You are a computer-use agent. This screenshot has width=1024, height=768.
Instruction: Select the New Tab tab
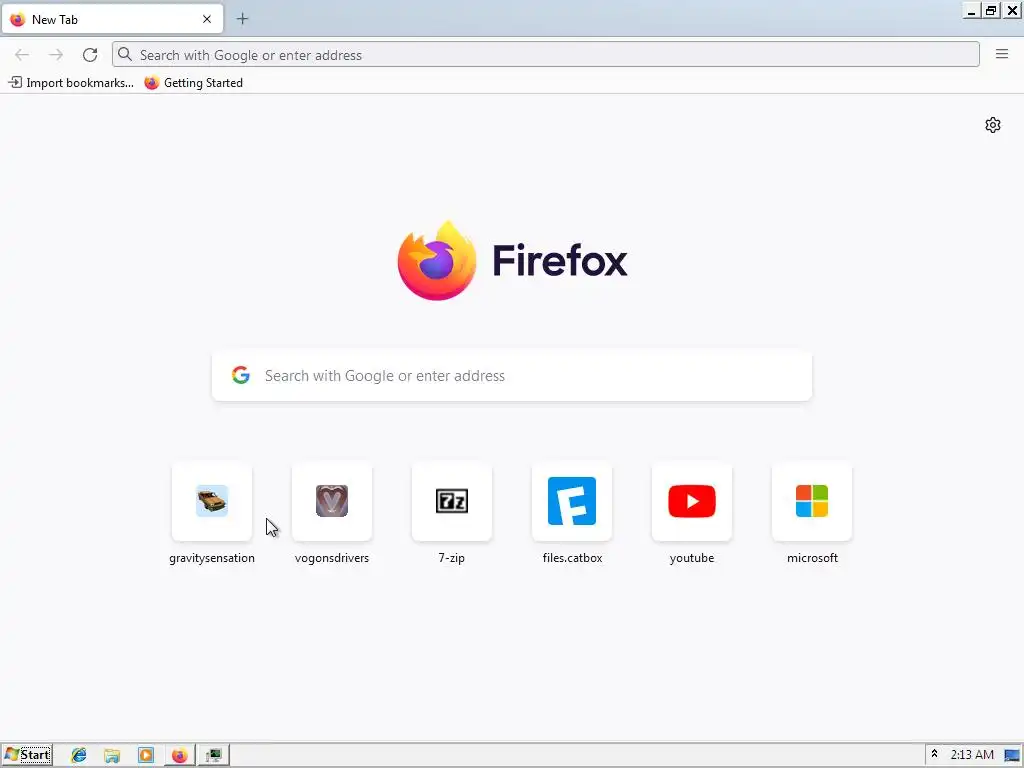(x=112, y=19)
